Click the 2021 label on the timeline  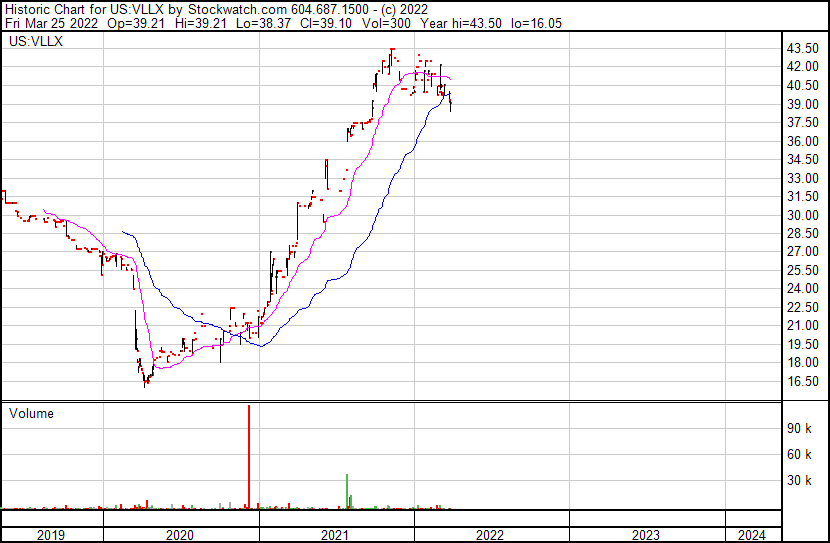point(336,535)
